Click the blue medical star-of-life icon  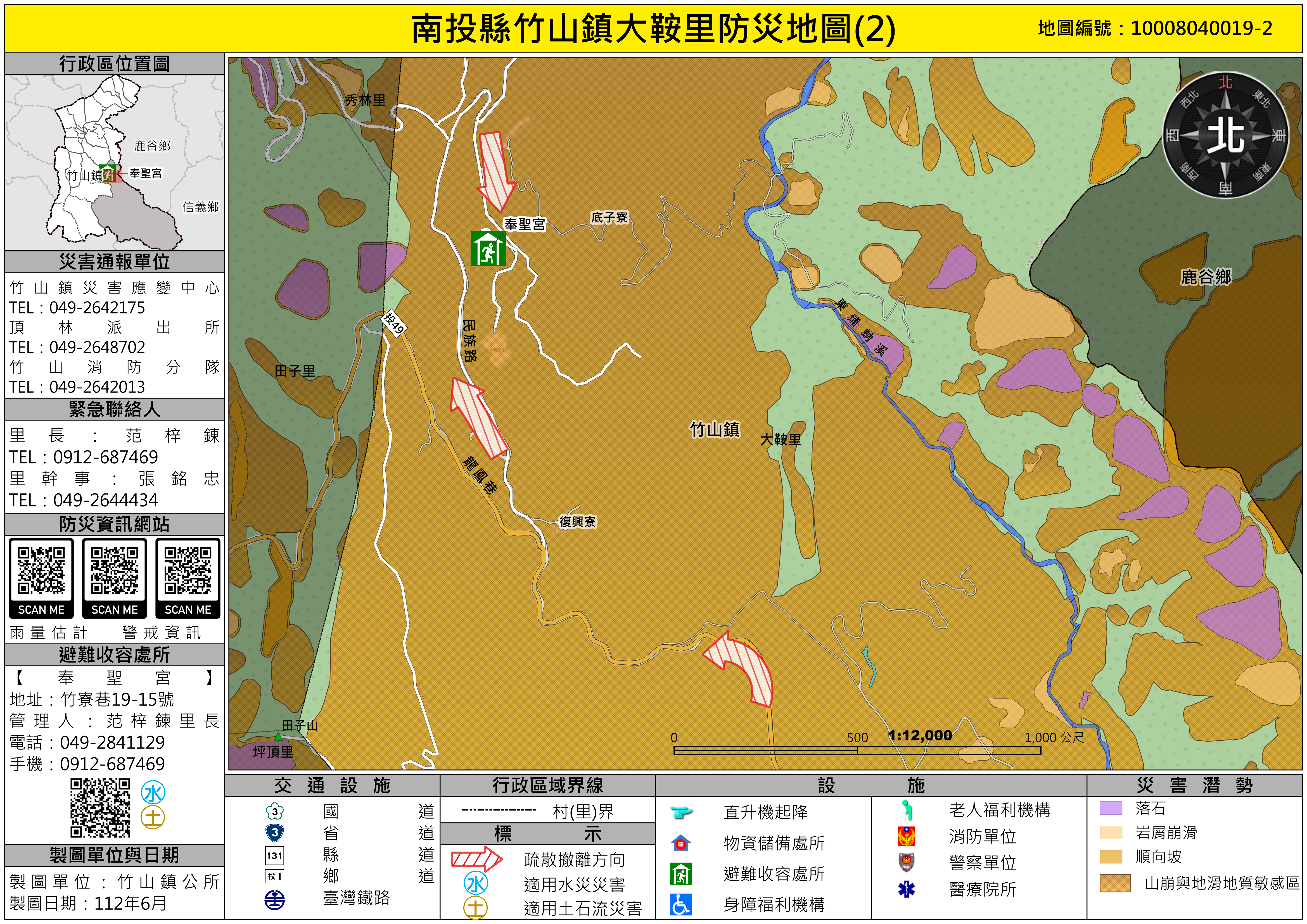point(906,889)
